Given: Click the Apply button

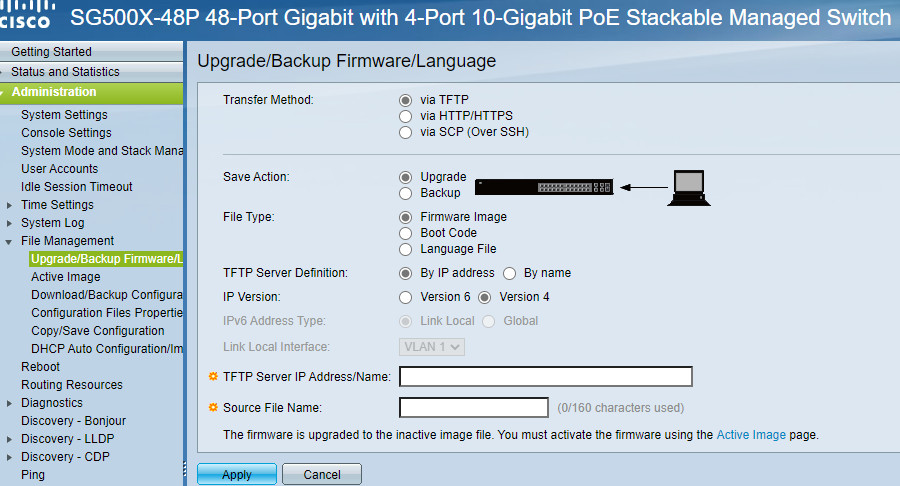Looking at the screenshot, I should (x=237, y=475).
